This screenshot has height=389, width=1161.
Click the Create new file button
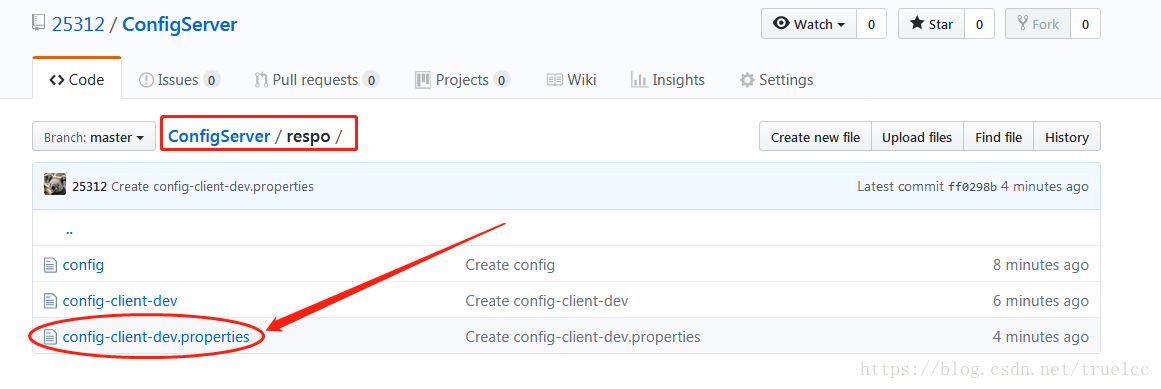(x=815, y=137)
